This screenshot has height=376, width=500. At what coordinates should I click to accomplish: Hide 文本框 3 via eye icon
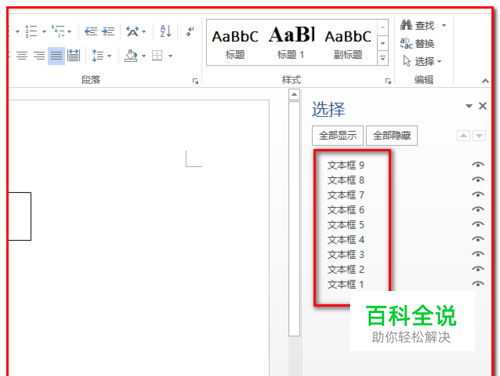coord(478,254)
